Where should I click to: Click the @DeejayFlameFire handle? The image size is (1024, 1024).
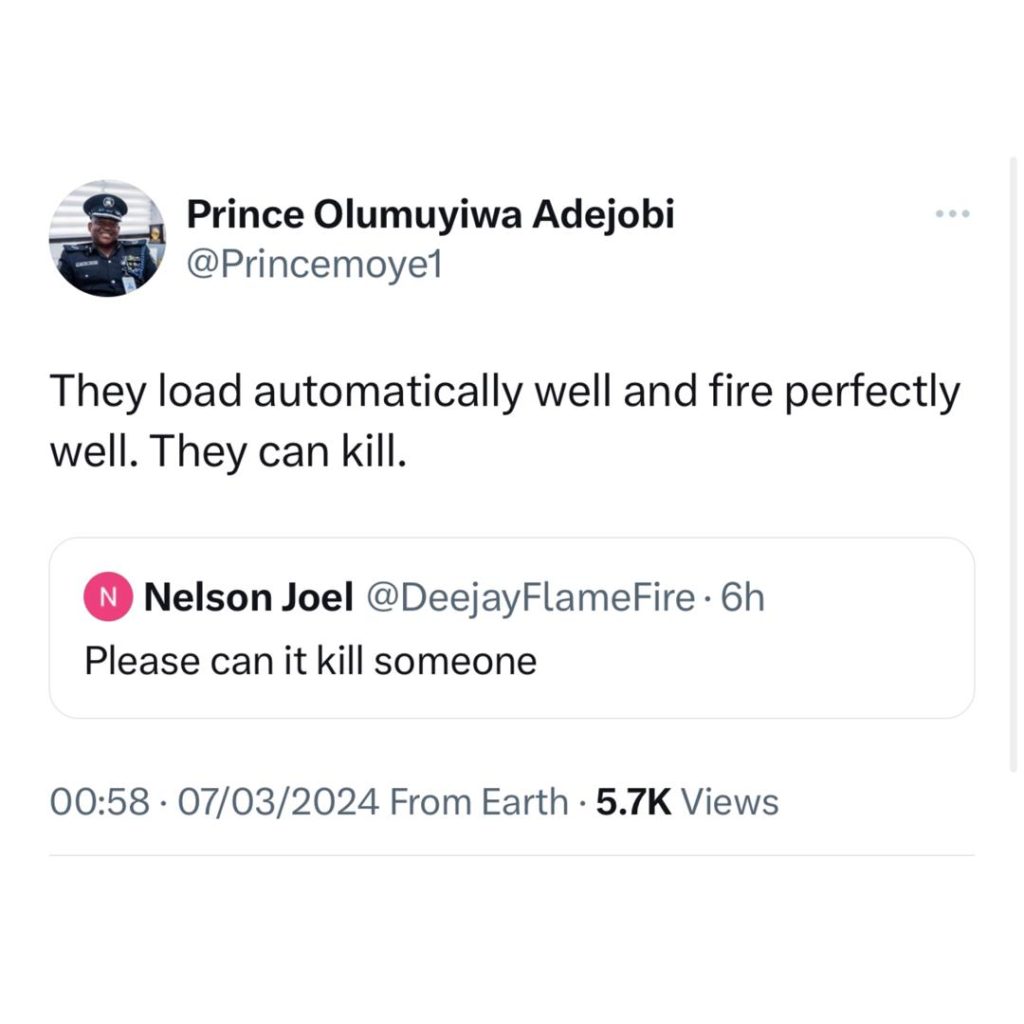531,598
